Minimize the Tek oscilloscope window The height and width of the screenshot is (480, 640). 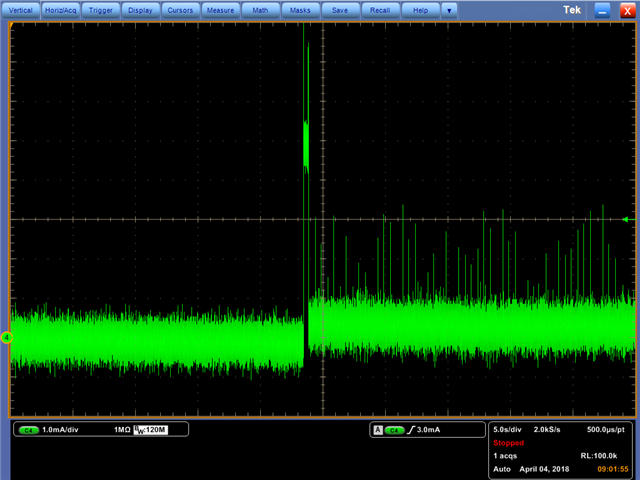pyautogui.click(x=602, y=11)
